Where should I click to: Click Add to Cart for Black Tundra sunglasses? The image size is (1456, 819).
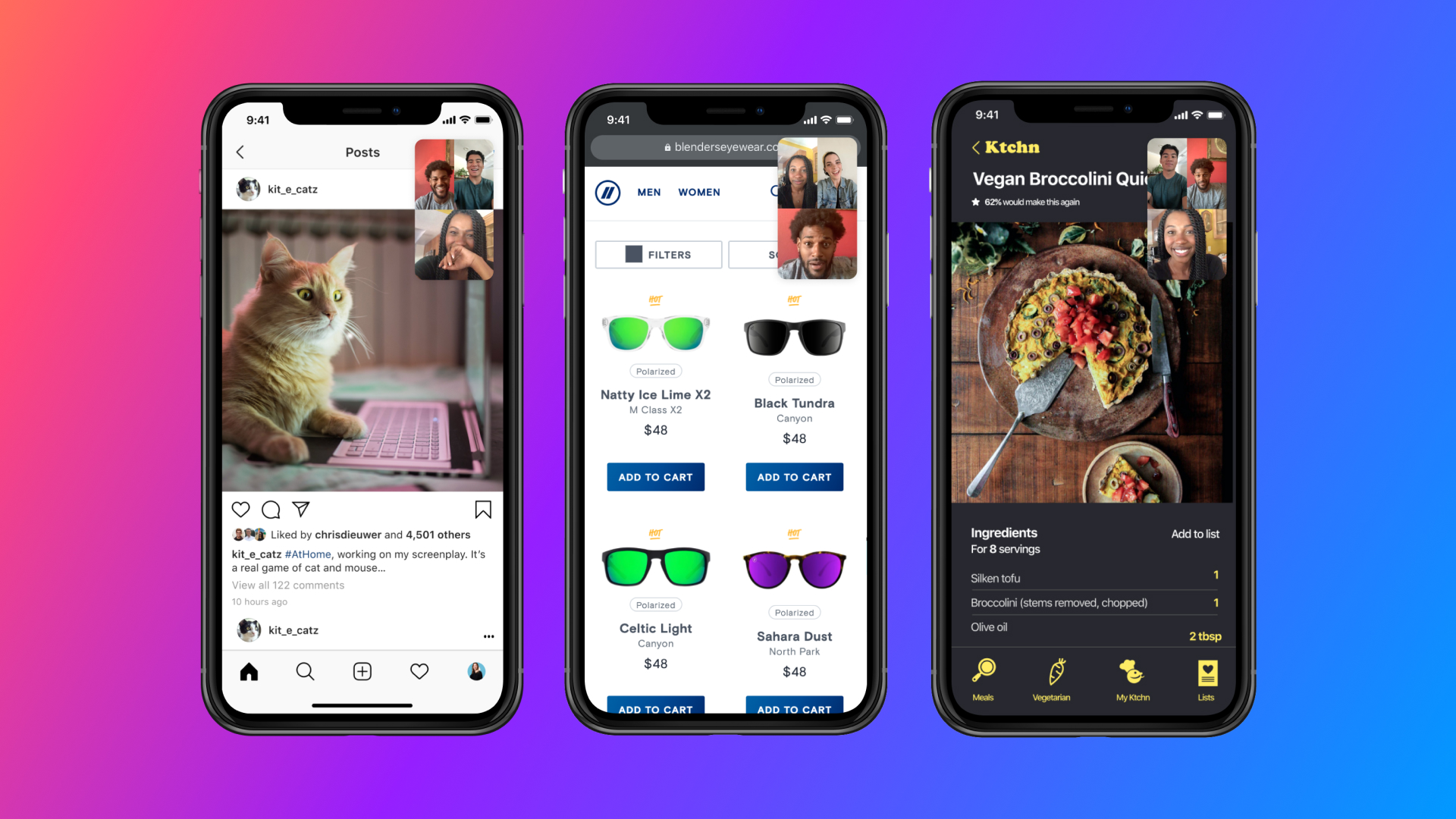[795, 477]
